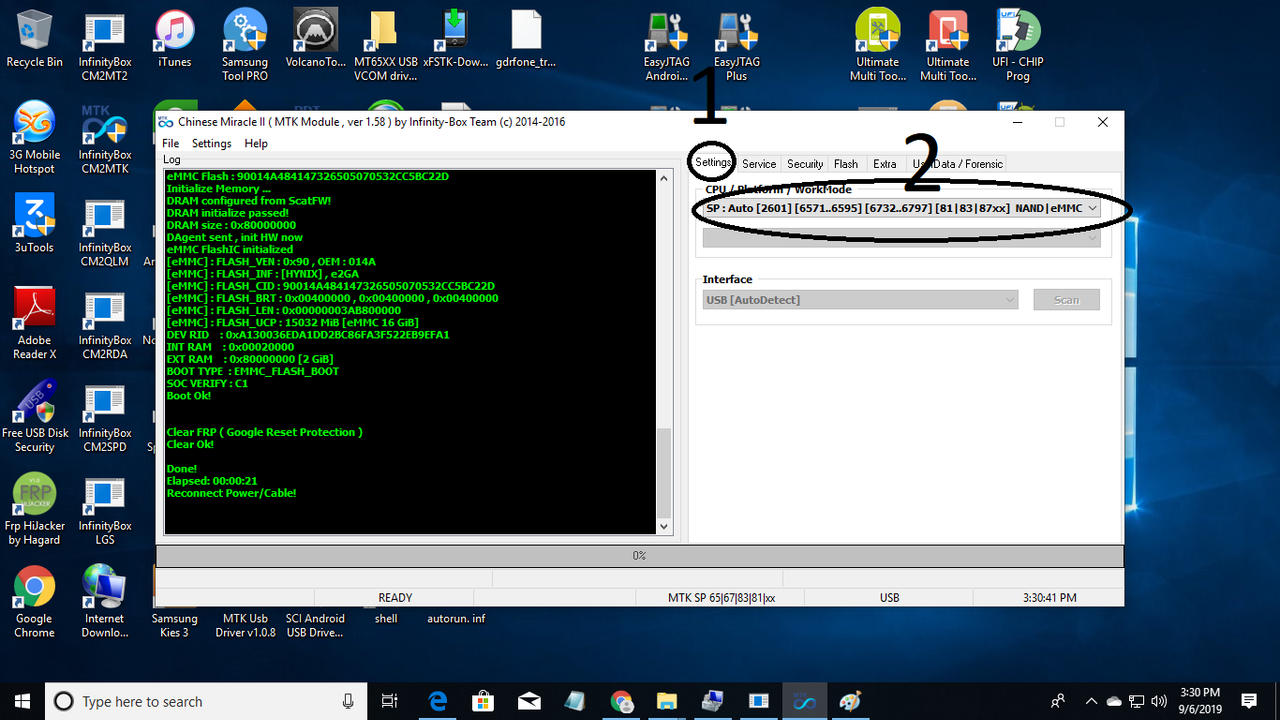The height and width of the screenshot is (720, 1280).
Task: Open the gdrfone_tr file icon
Action: point(525,40)
